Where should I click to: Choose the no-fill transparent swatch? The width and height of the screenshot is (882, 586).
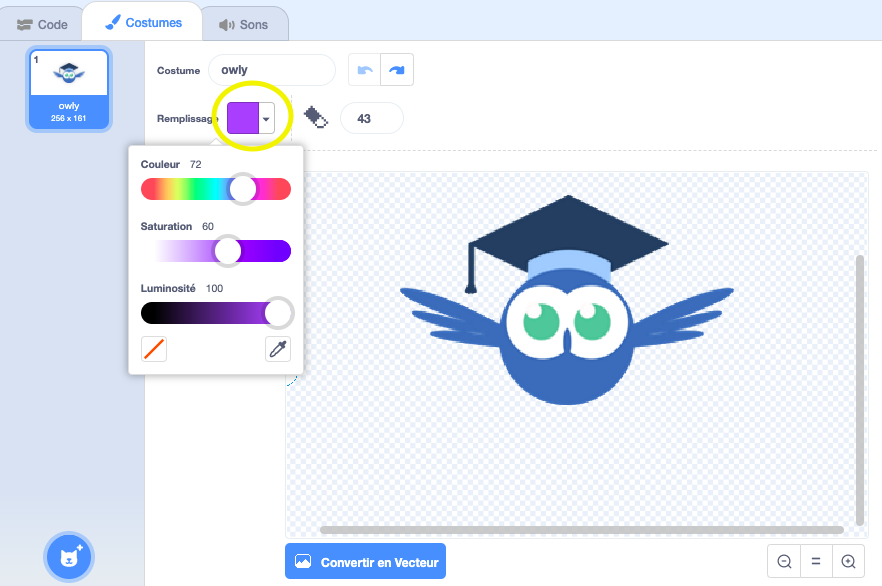pos(154,349)
